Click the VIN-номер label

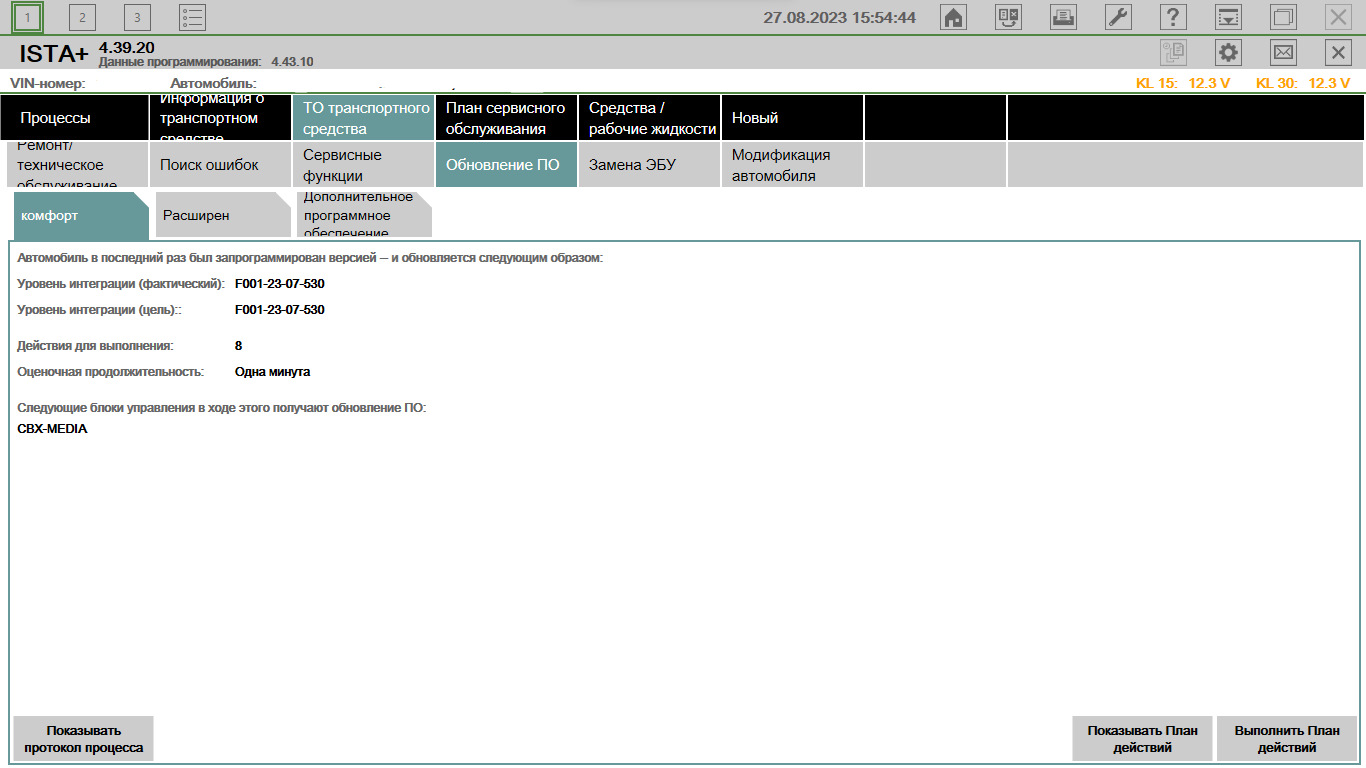tap(48, 83)
